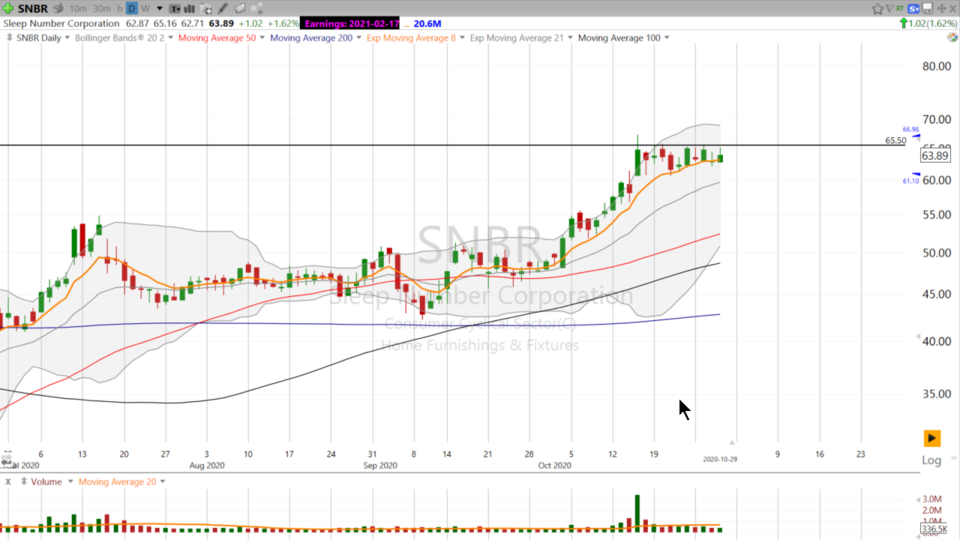Select the hourly h timeframe
This screenshot has width=960, height=540.
(x=119, y=9)
